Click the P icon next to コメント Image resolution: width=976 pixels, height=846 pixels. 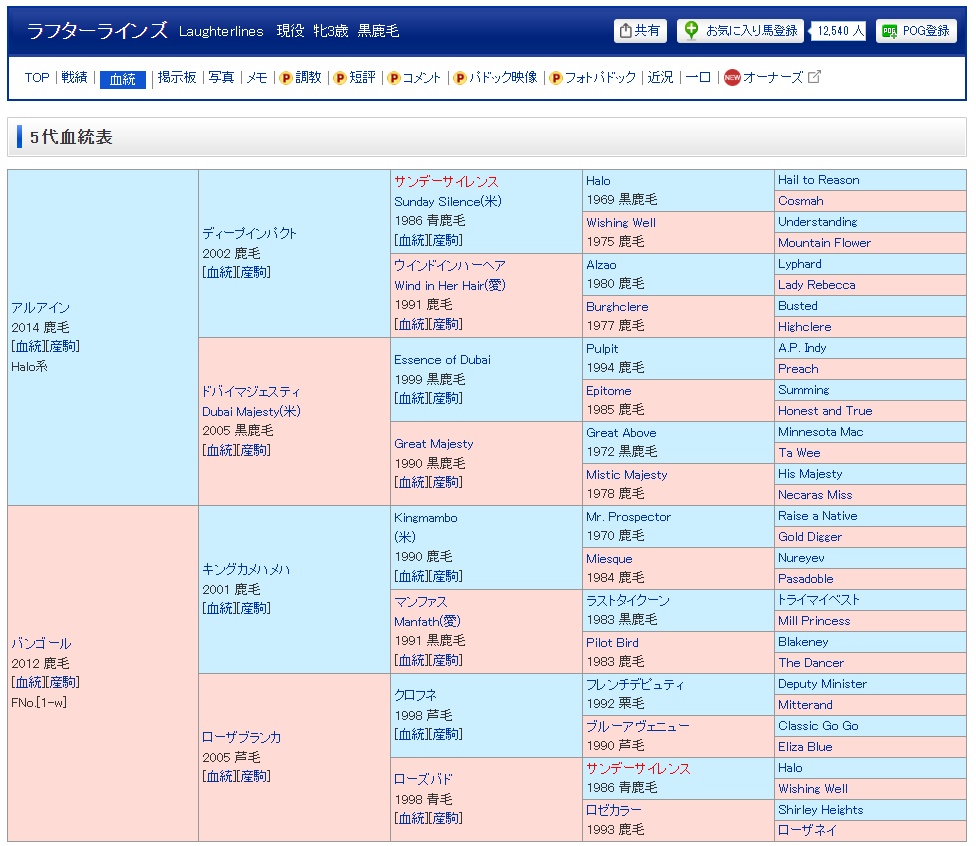[394, 78]
